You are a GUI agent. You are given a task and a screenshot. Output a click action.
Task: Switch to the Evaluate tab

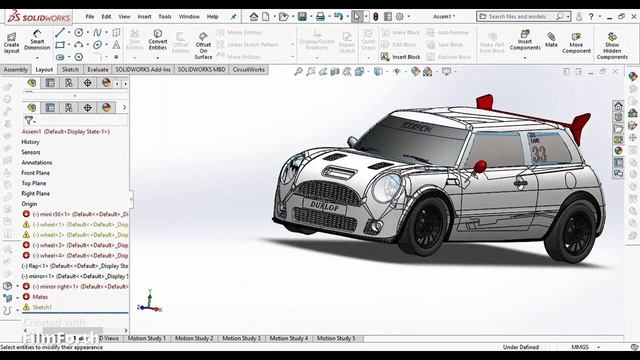coord(98,70)
